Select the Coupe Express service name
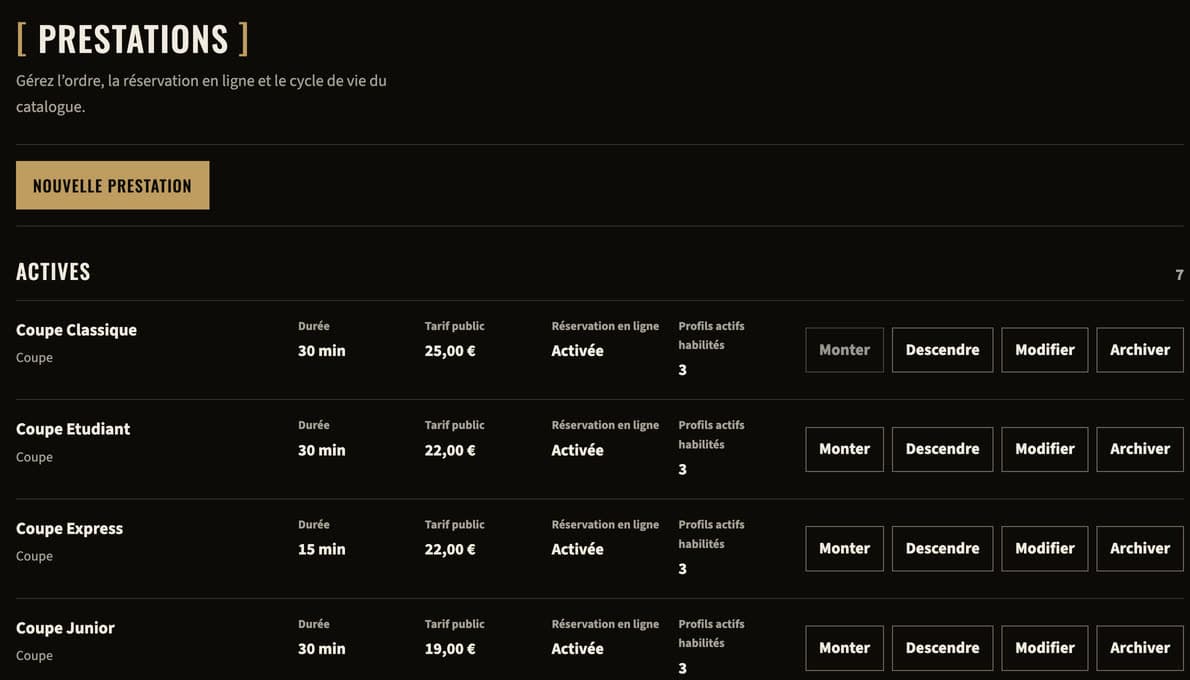The width and height of the screenshot is (1190, 680). 69,529
